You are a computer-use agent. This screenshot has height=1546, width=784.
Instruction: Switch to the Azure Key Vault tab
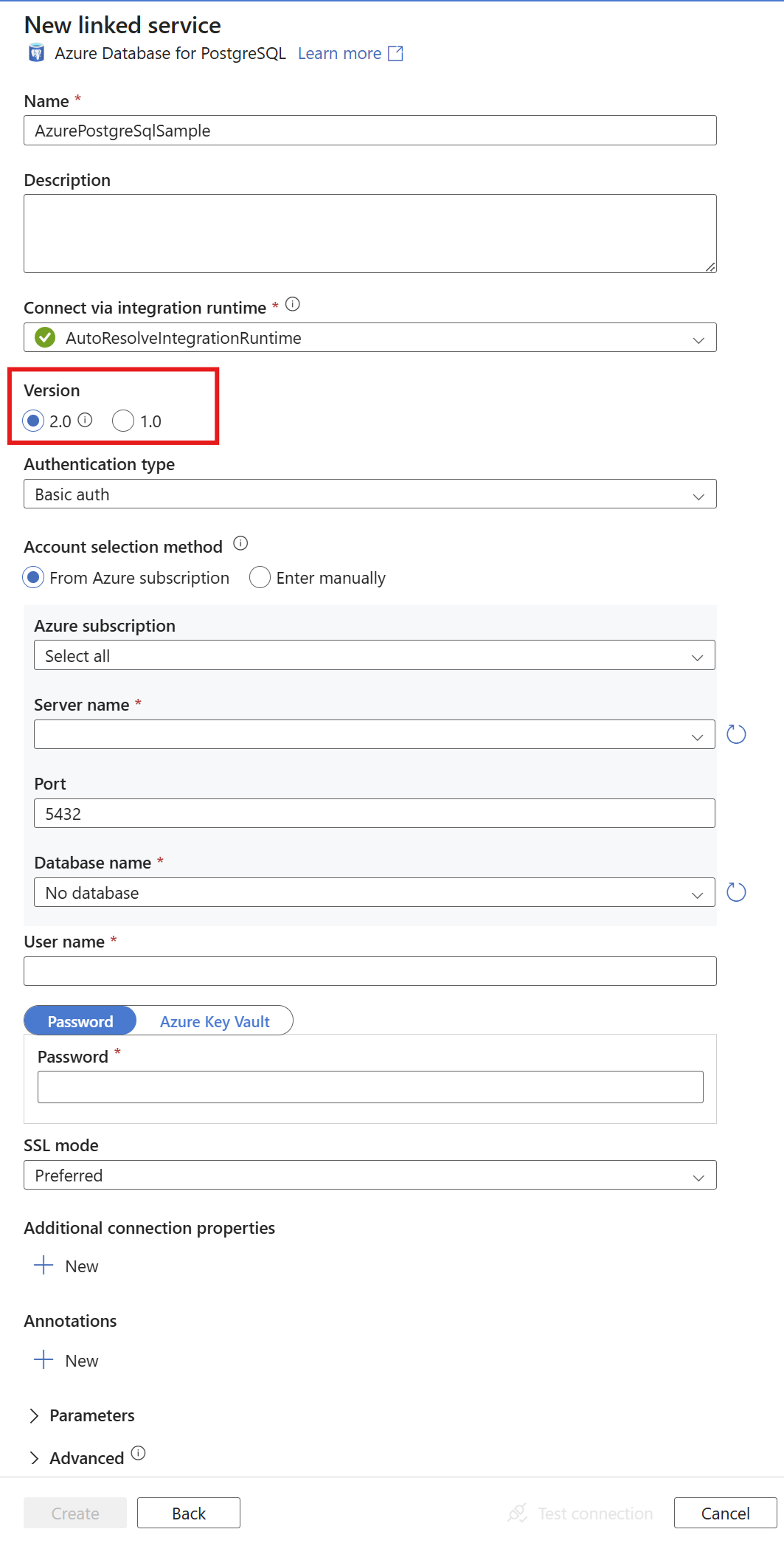[215, 1021]
